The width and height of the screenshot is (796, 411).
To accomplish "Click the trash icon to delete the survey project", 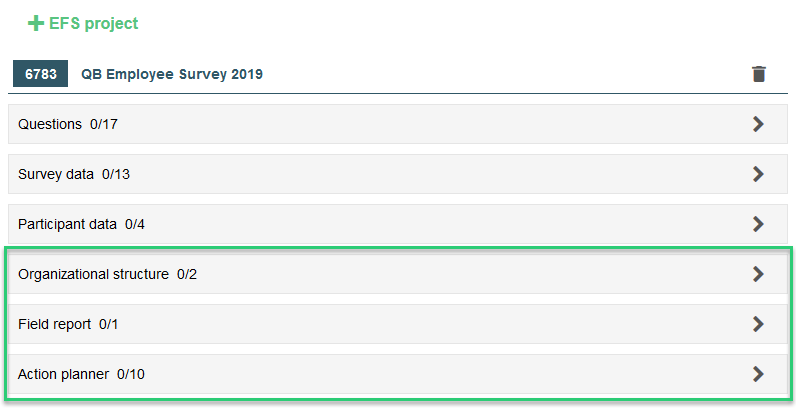I will click(x=758, y=74).
